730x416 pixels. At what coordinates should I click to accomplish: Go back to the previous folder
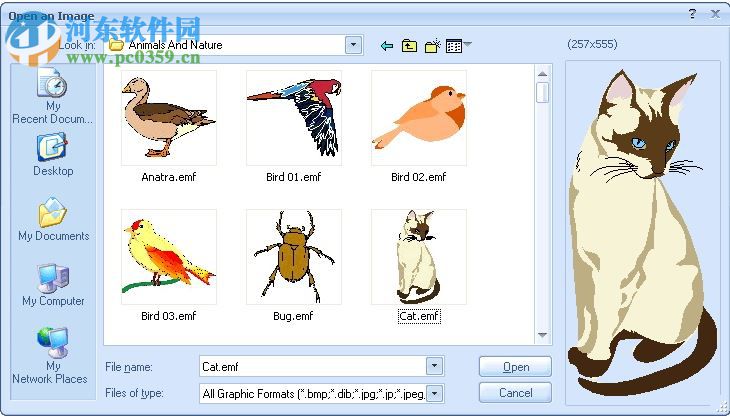point(386,46)
